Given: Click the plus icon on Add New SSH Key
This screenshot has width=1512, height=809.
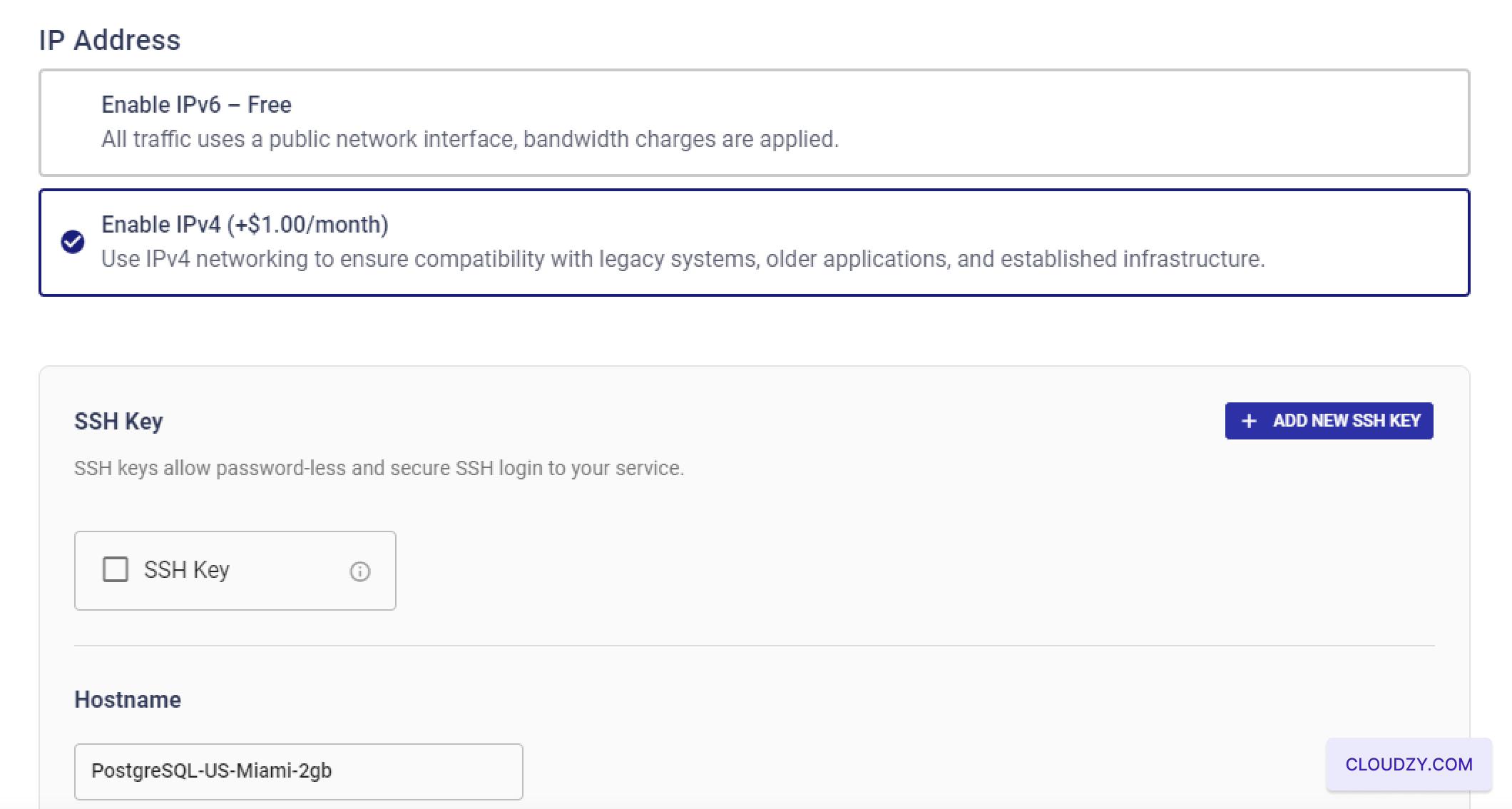Looking at the screenshot, I should (x=1249, y=422).
